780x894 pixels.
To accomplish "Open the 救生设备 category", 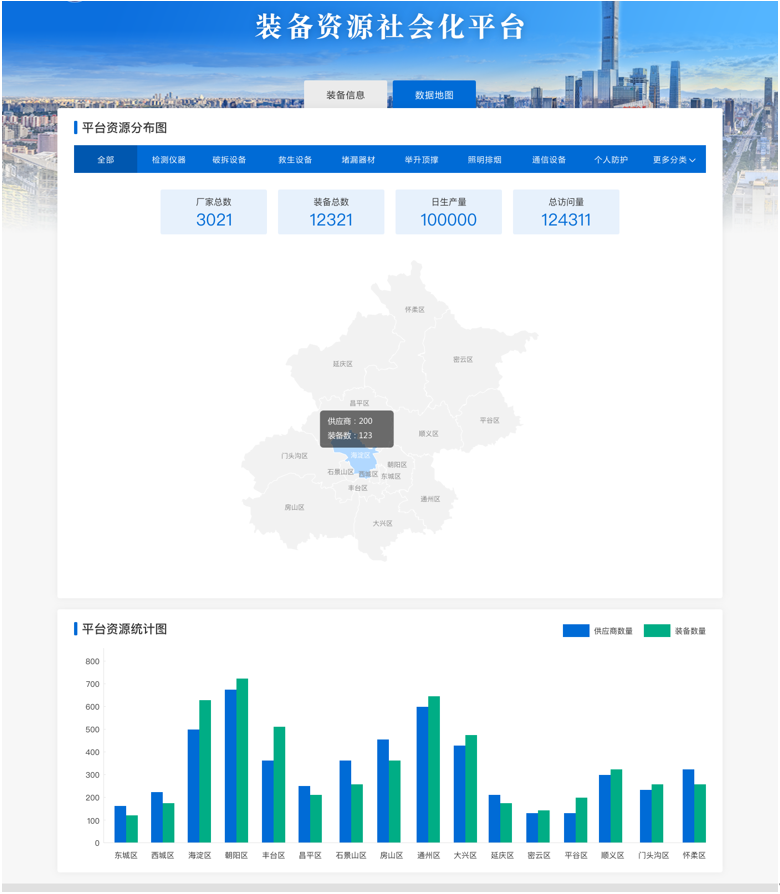I will [x=295, y=159].
